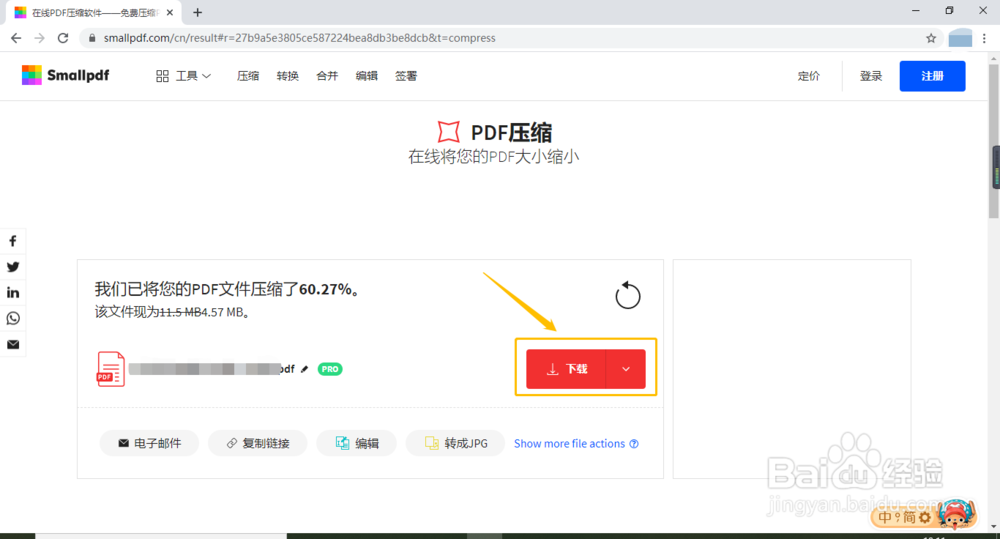Screen dimensions: 1000x539
Task: Click help question mark beside file actions
Action: click(634, 443)
